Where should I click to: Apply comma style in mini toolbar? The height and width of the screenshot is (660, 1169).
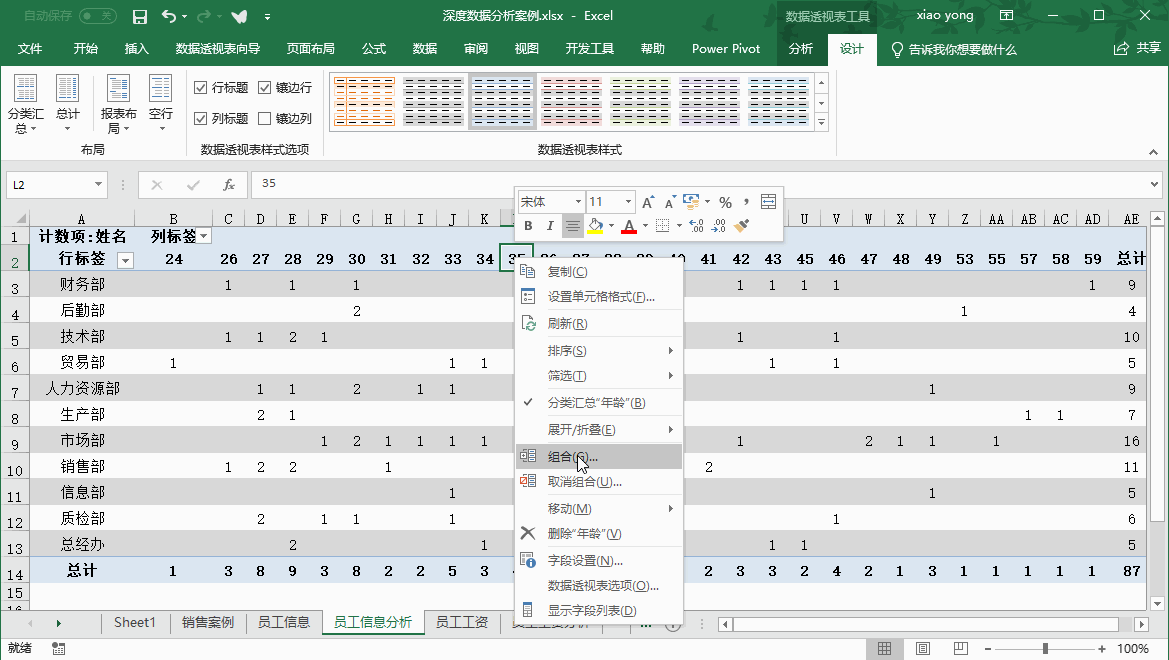(x=746, y=202)
